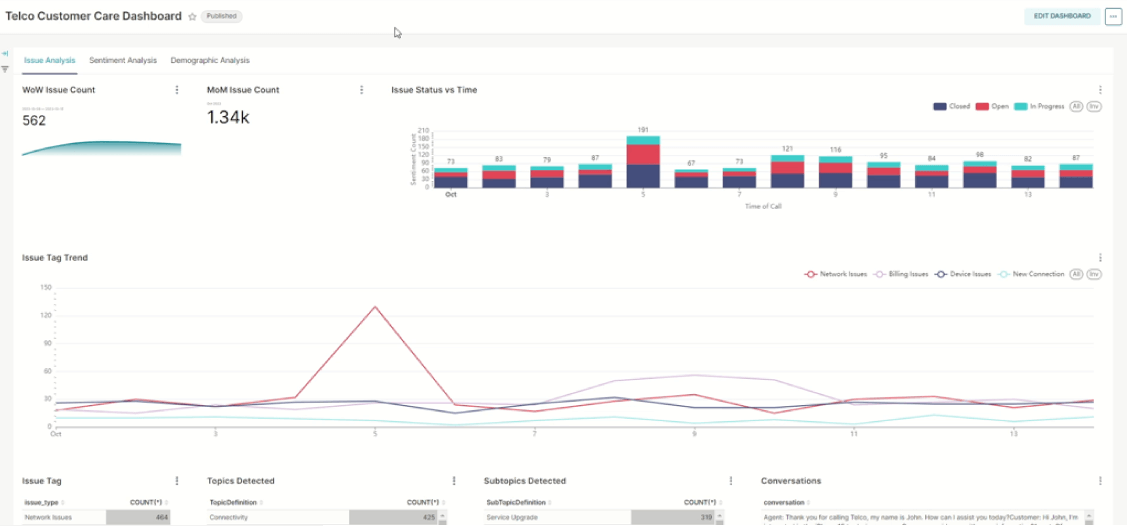Switch to the Demographic Analysis tab
Viewport: 1134px width, 526px height.
210,61
